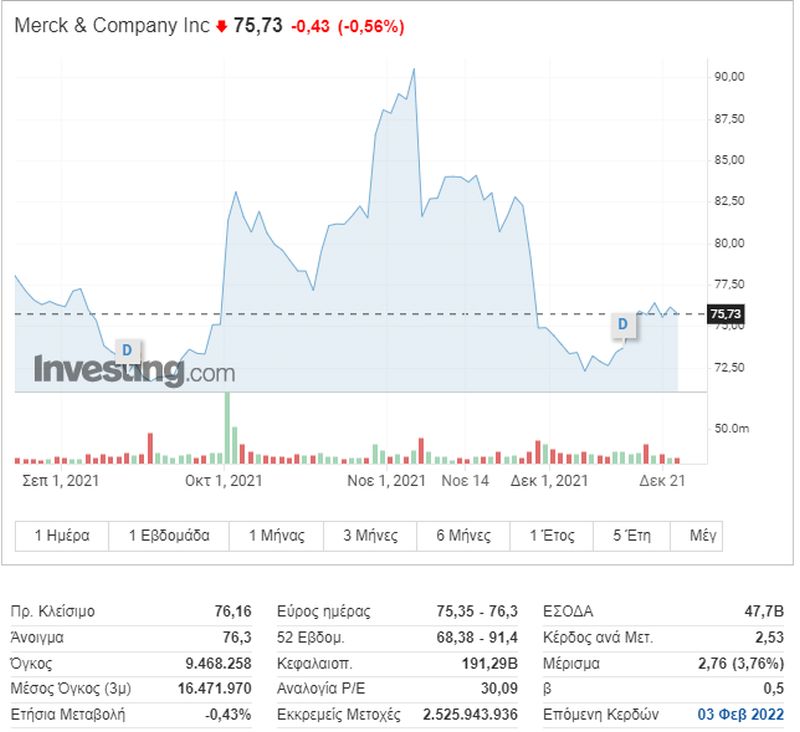Click the 82,50 y-axis label
This screenshot has height=732, width=800.
coord(729,201)
